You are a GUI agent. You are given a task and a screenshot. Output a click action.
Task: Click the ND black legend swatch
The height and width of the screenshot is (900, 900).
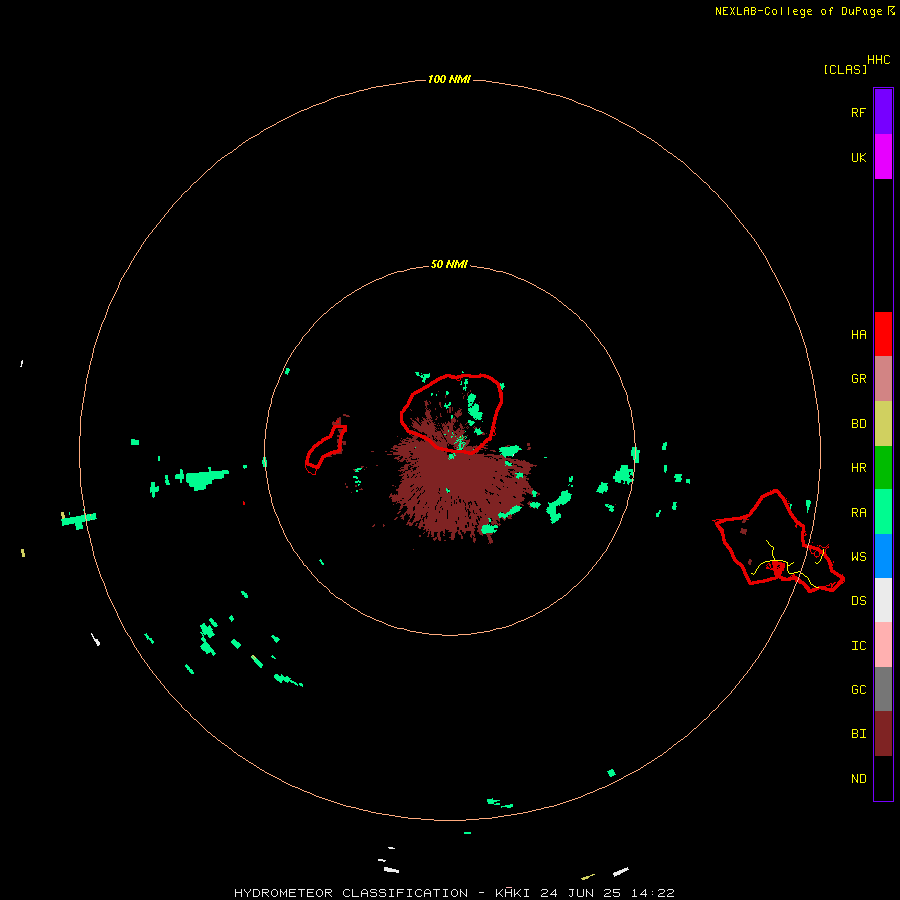point(883,778)
